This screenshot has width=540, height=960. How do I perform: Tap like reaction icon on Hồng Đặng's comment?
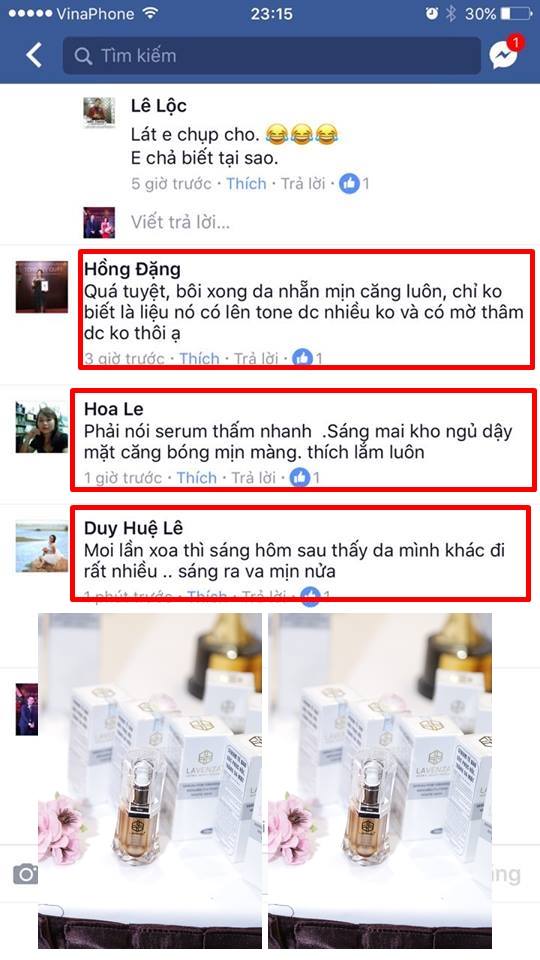click(x=302, y=358)
